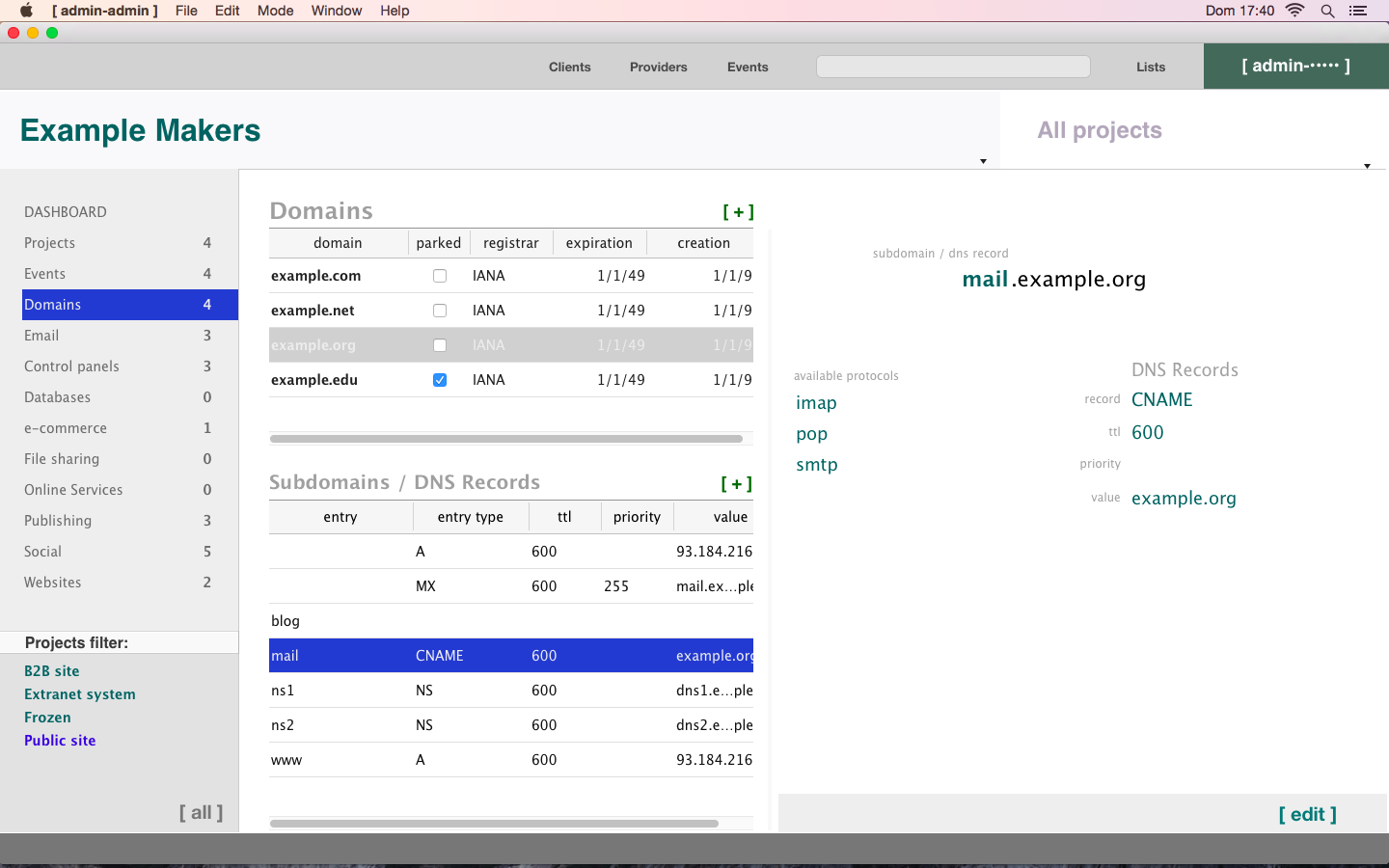Open the Lists section

click(x=1151, y=67)
